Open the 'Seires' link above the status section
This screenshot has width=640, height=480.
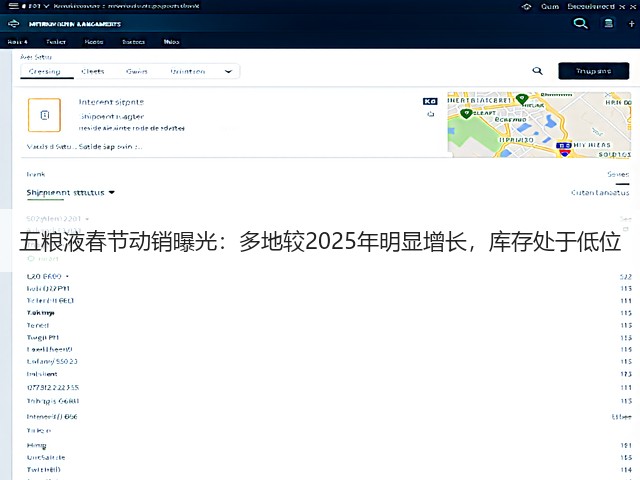pos(618,174)
